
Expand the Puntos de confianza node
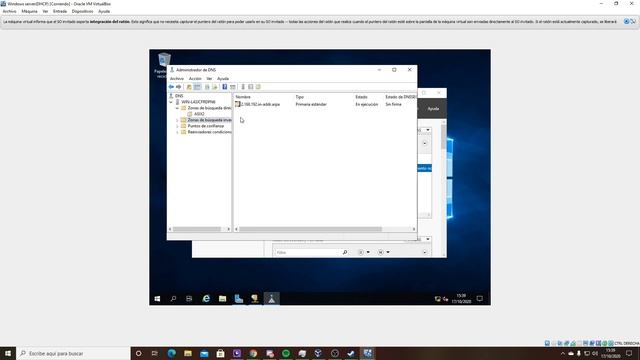pyautogui.click(x=177, y=126)
